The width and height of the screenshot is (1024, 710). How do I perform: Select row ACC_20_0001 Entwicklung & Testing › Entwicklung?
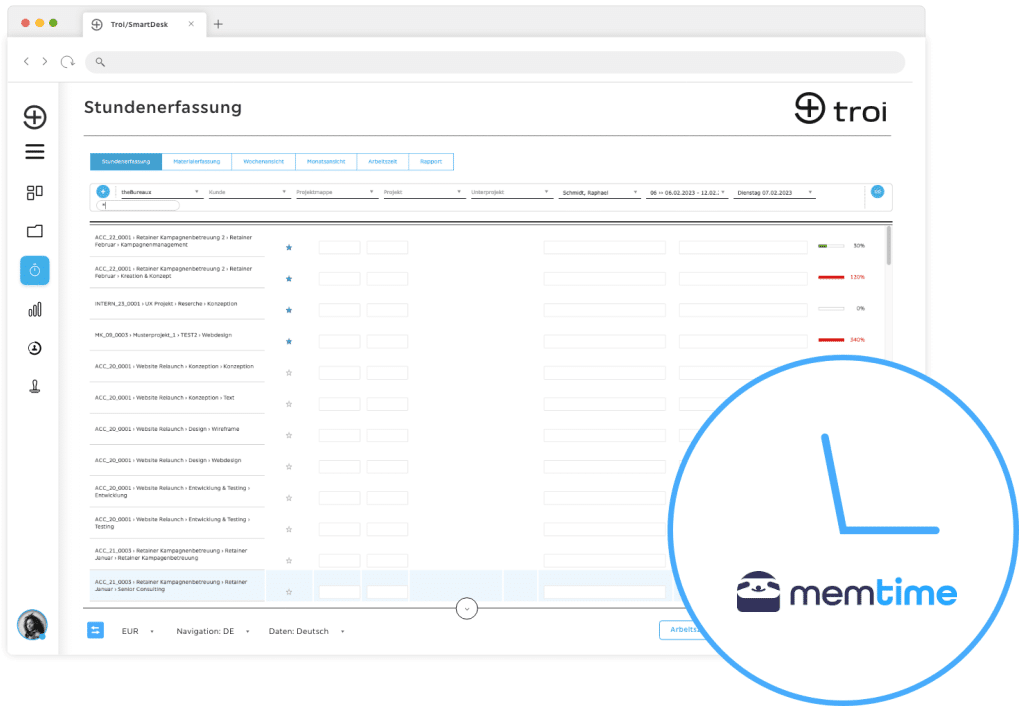[177, 491]
